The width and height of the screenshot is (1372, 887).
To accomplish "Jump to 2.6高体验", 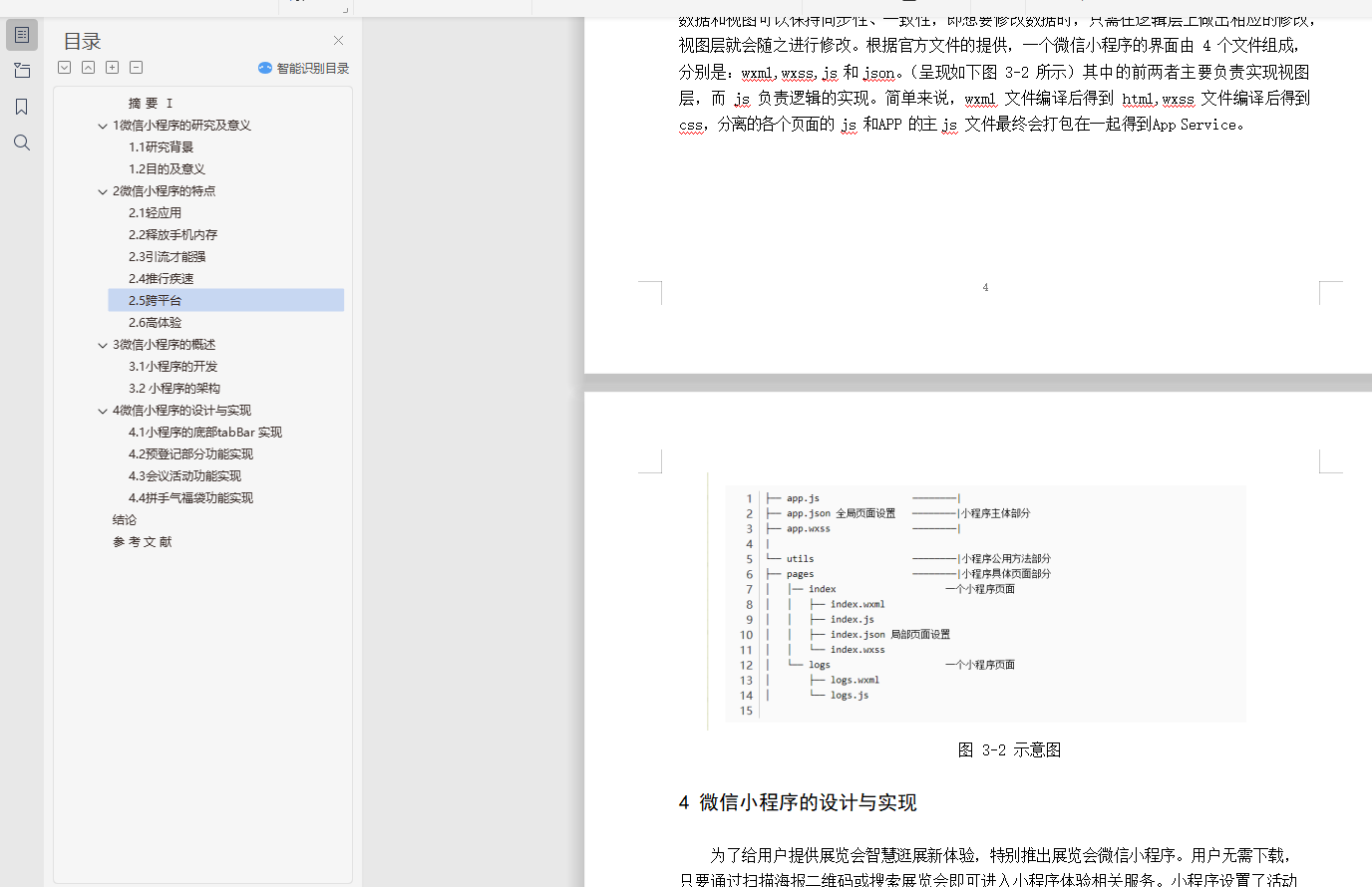I will (x=155, y=322).
